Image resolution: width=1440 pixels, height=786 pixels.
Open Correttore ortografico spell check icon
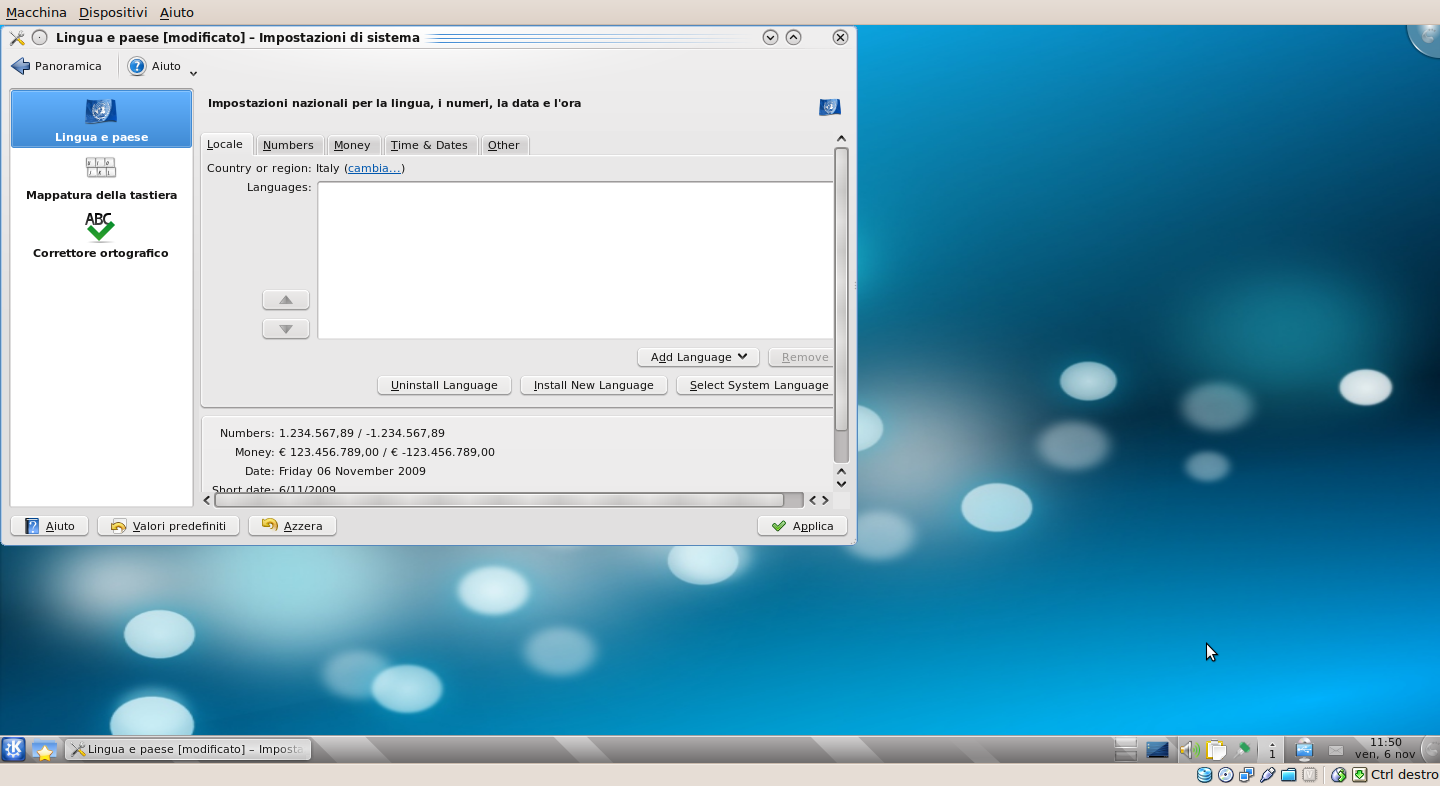(100, 227)
